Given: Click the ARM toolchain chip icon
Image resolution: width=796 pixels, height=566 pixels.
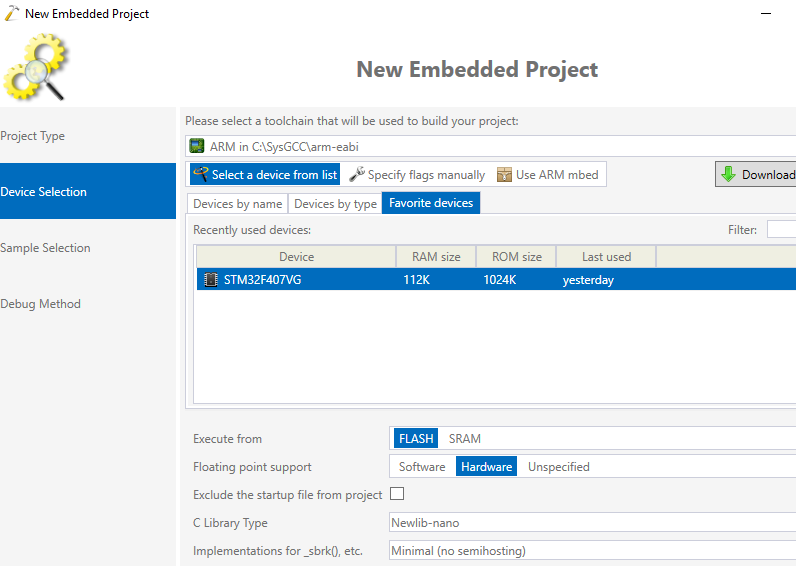Looking at the screenshot, I should (x=197, y=147).
